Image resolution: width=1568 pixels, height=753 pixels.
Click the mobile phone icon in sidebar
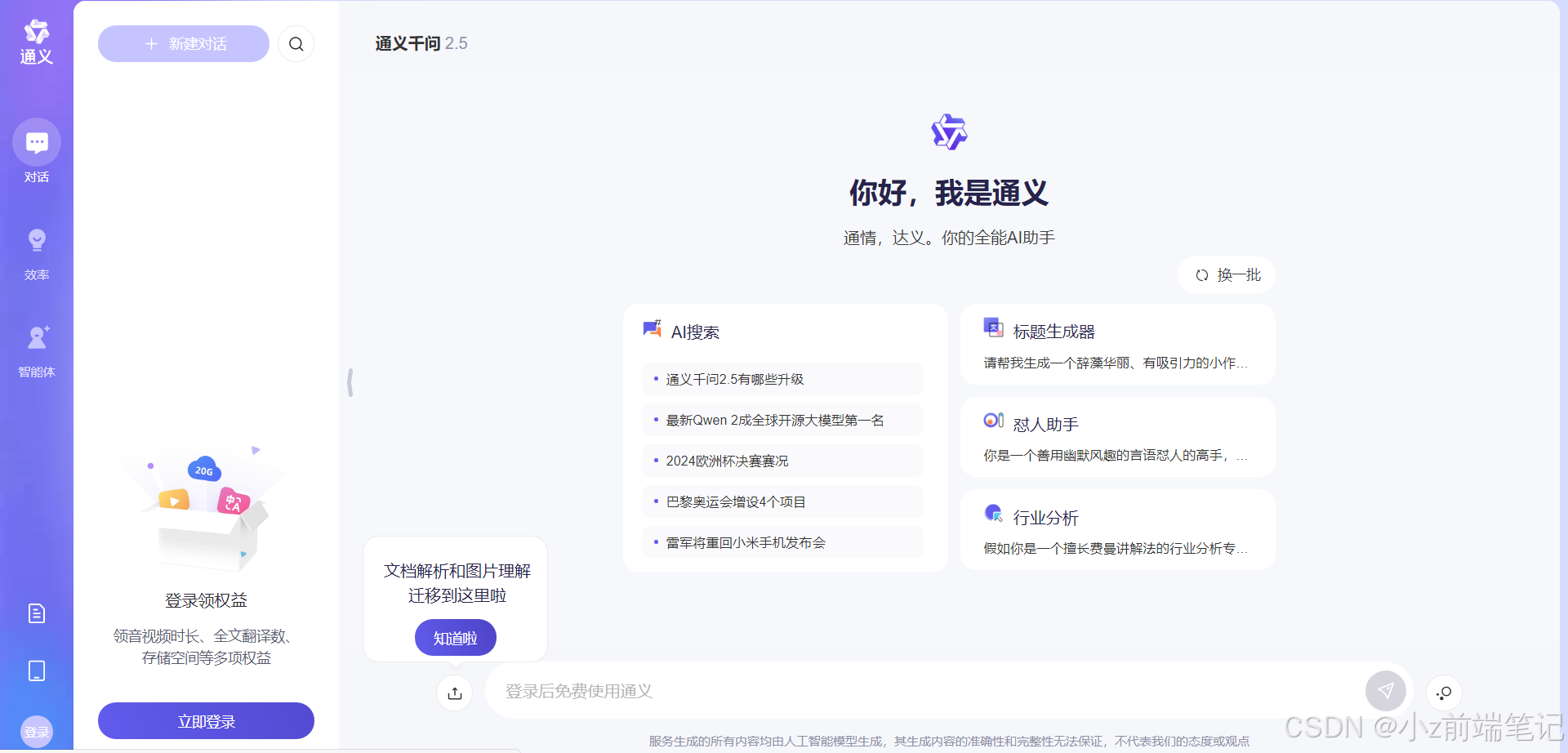pos(37,671)
